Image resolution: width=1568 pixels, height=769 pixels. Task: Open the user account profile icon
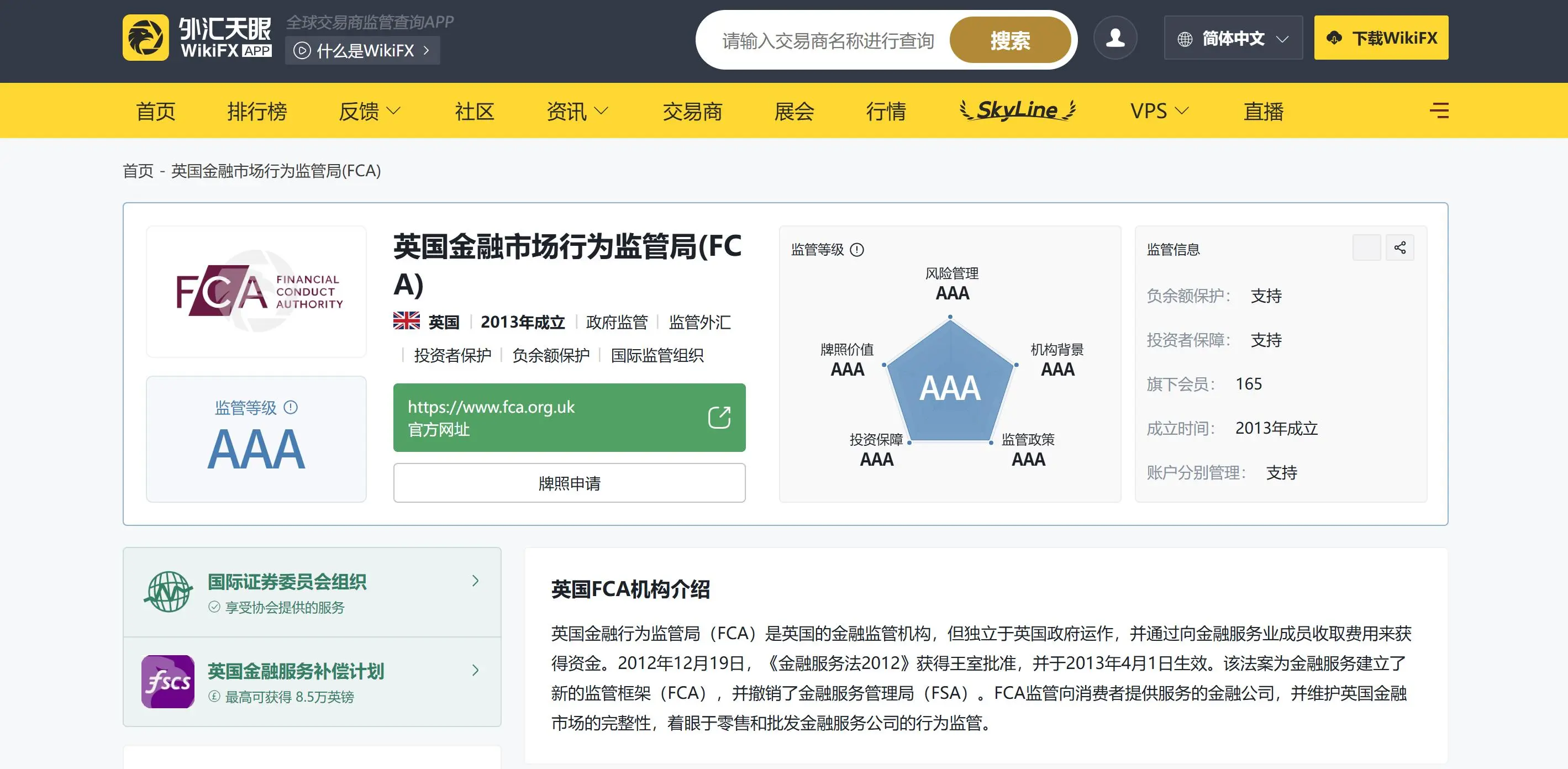[1115, 38]
